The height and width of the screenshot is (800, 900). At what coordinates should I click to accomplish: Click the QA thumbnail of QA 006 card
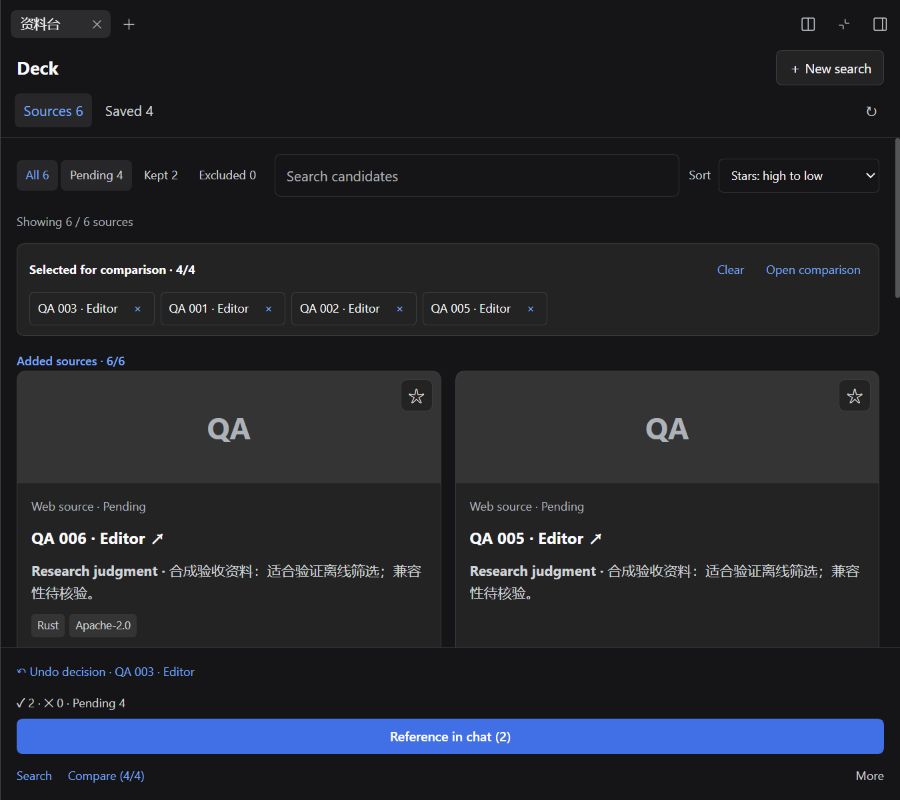pyautogui.click(x=229, y=428)
